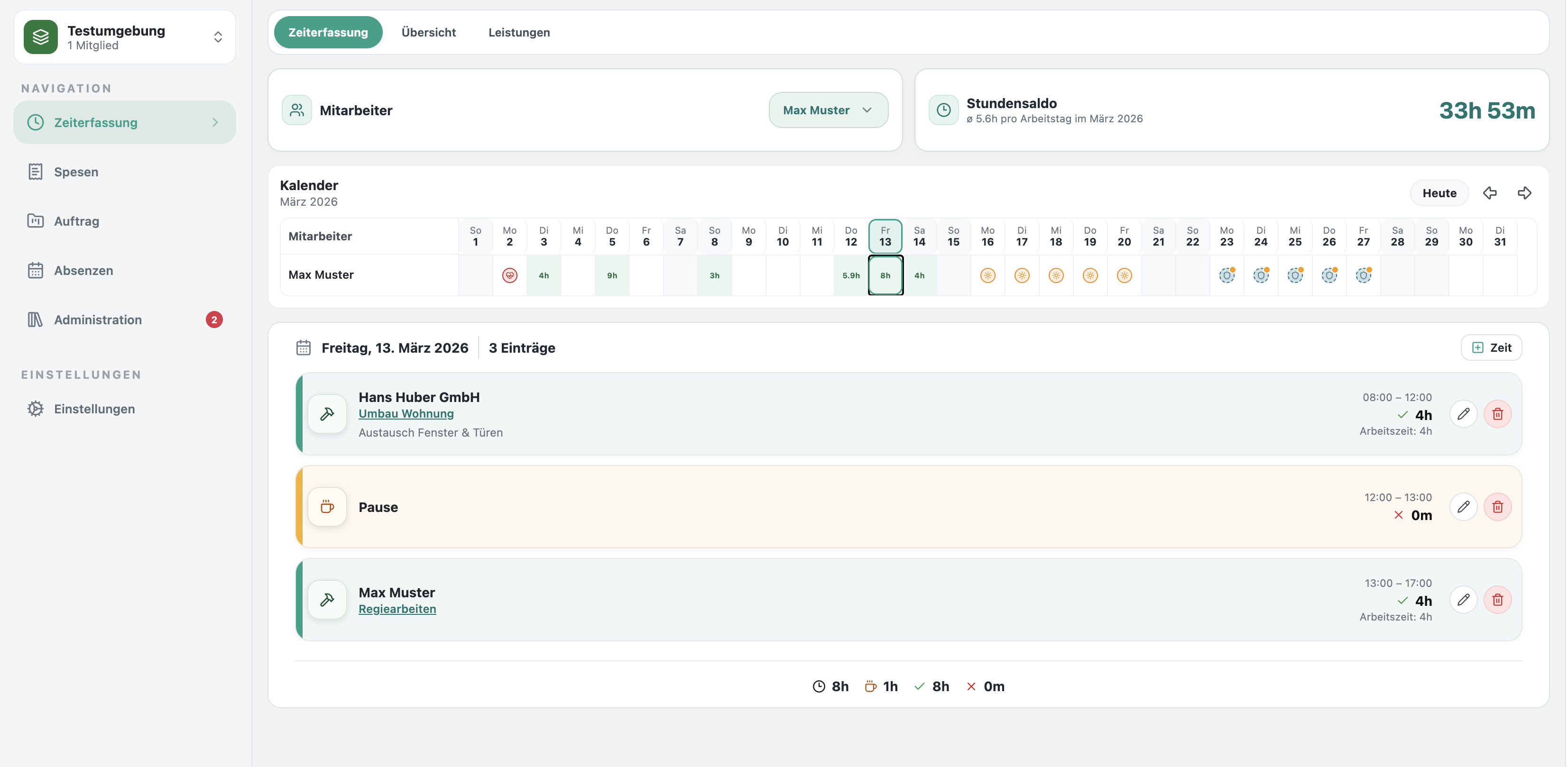Screen dimensions: 1568x767
Task: Switch to the Übersicht tab
Action: tap(429, 32)
